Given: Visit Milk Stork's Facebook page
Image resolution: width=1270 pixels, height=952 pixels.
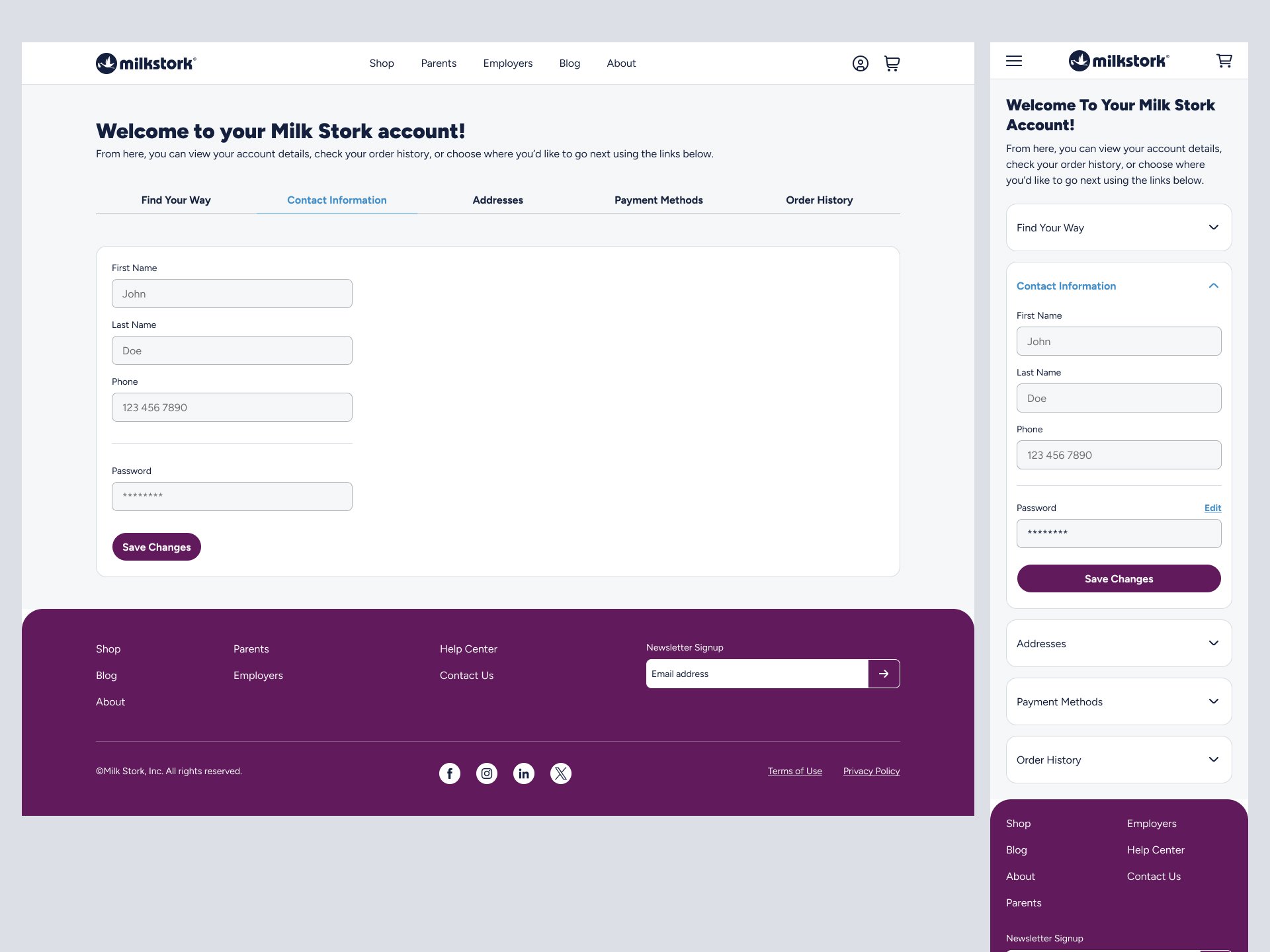Looking at the screenshot, I should click(x=450, y=773).
